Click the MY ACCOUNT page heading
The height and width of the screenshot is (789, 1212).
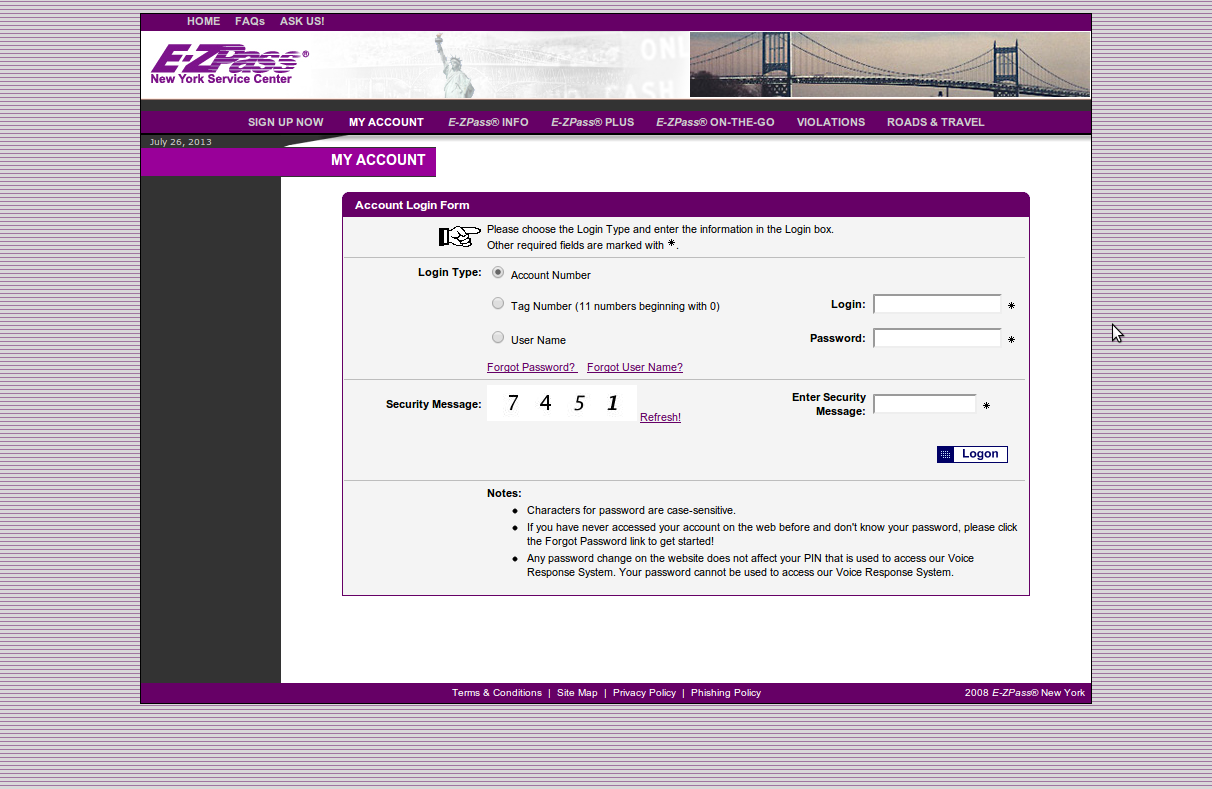tap(378, 160)
